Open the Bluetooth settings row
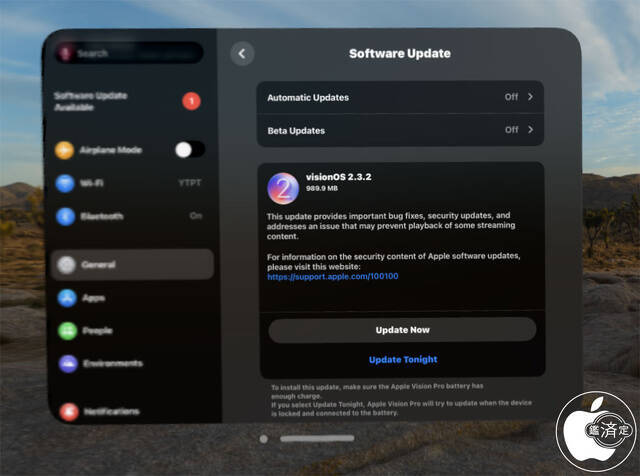 (130, 216)
